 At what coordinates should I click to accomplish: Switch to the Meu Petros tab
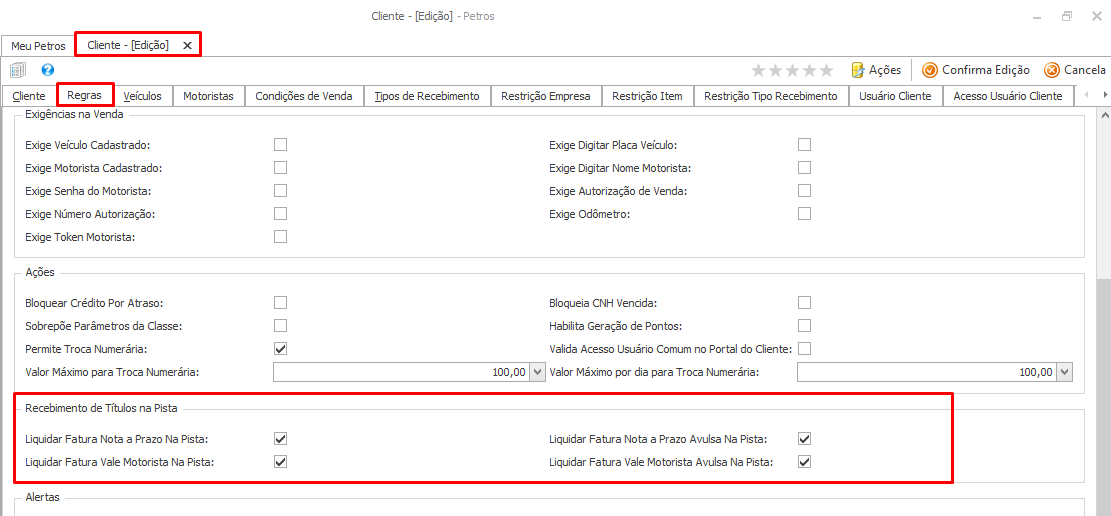38,45
